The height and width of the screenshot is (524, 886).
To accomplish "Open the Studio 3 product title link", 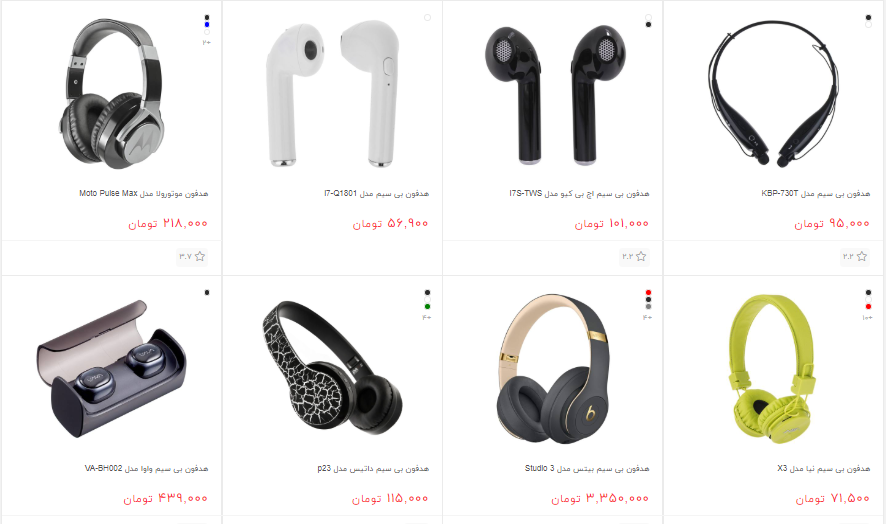I will pos(587,469).
